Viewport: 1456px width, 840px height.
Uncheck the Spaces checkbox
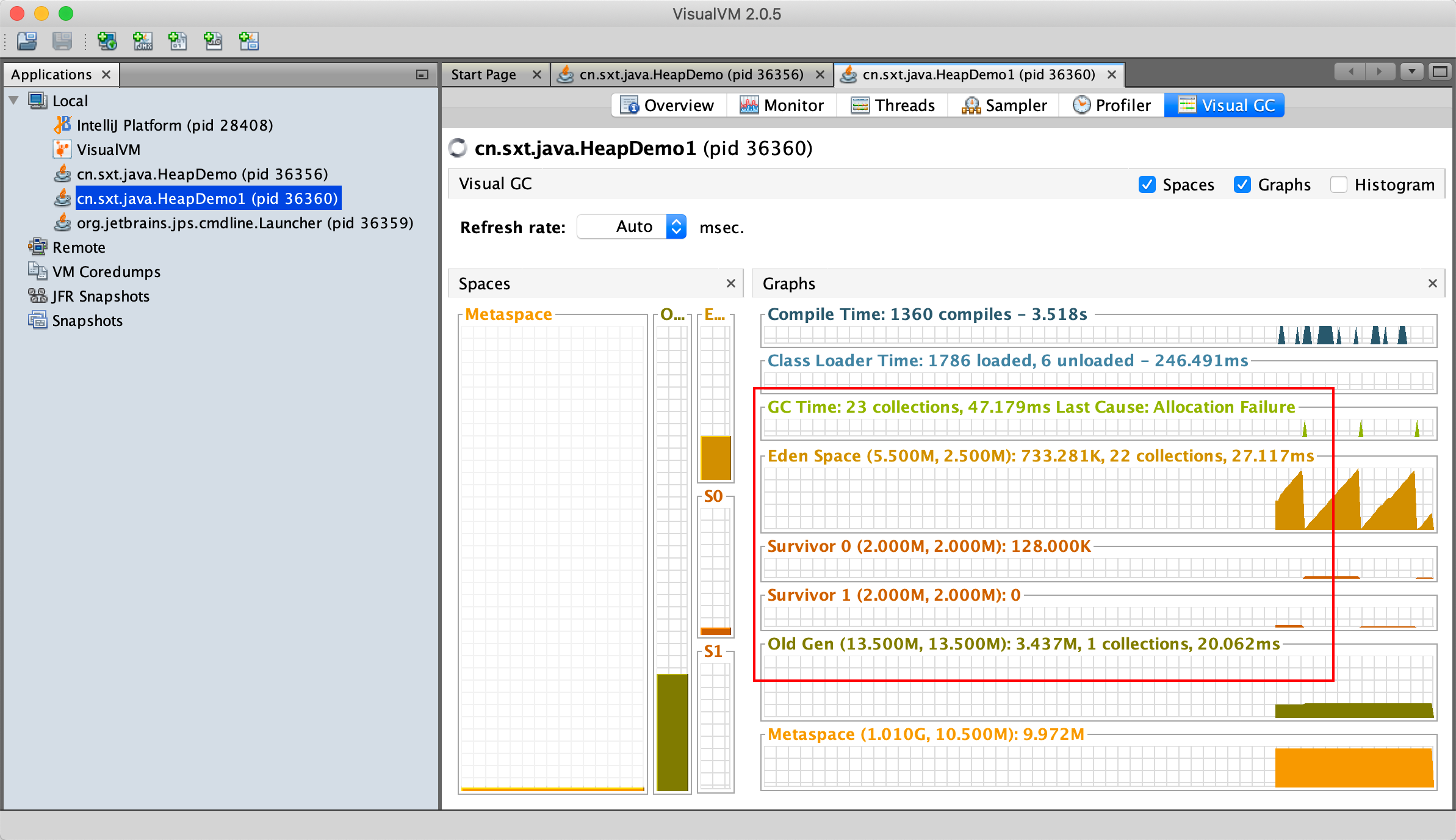1147,184
